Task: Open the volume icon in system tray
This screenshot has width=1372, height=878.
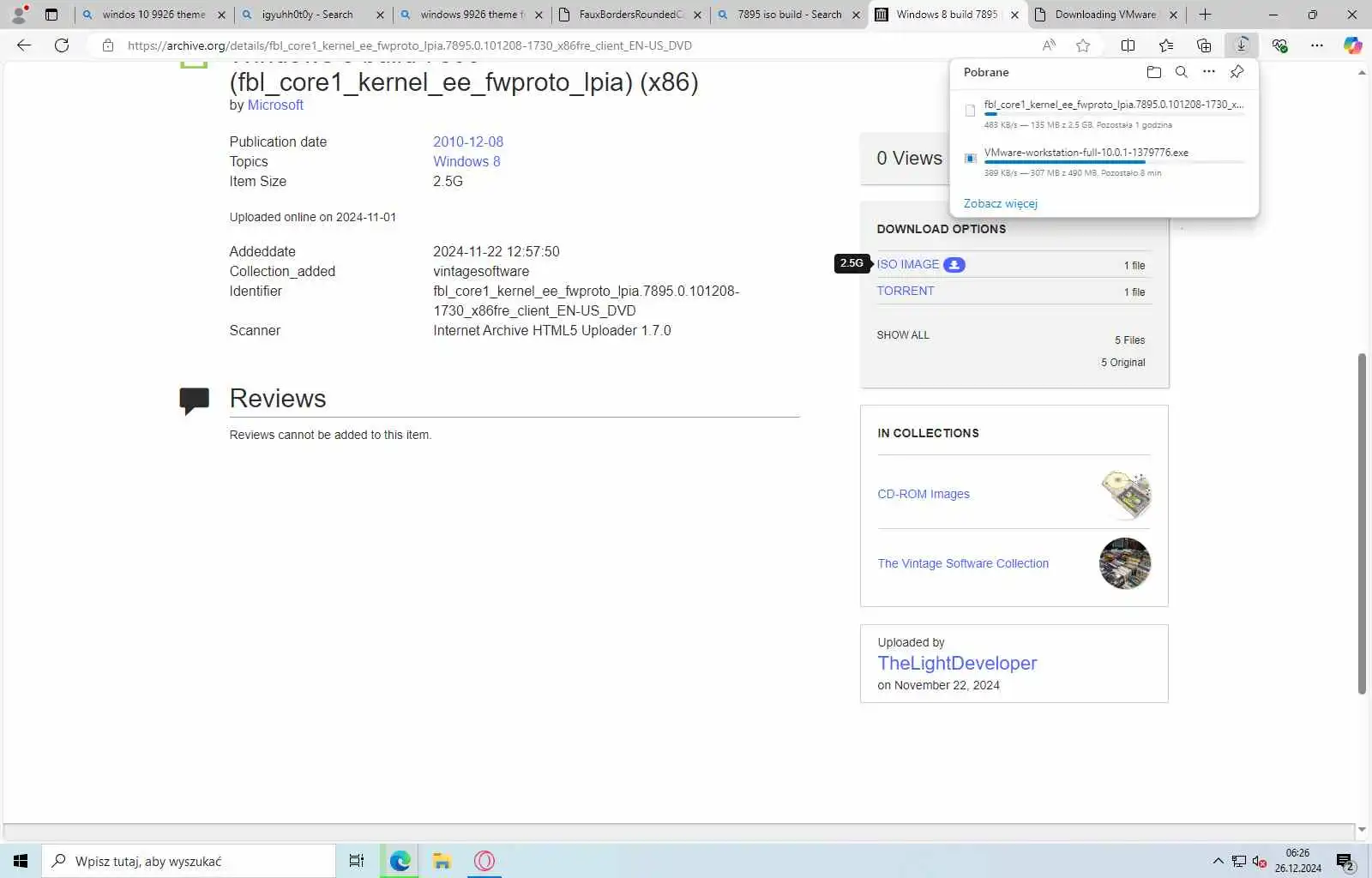Action: click(1259, 862)
